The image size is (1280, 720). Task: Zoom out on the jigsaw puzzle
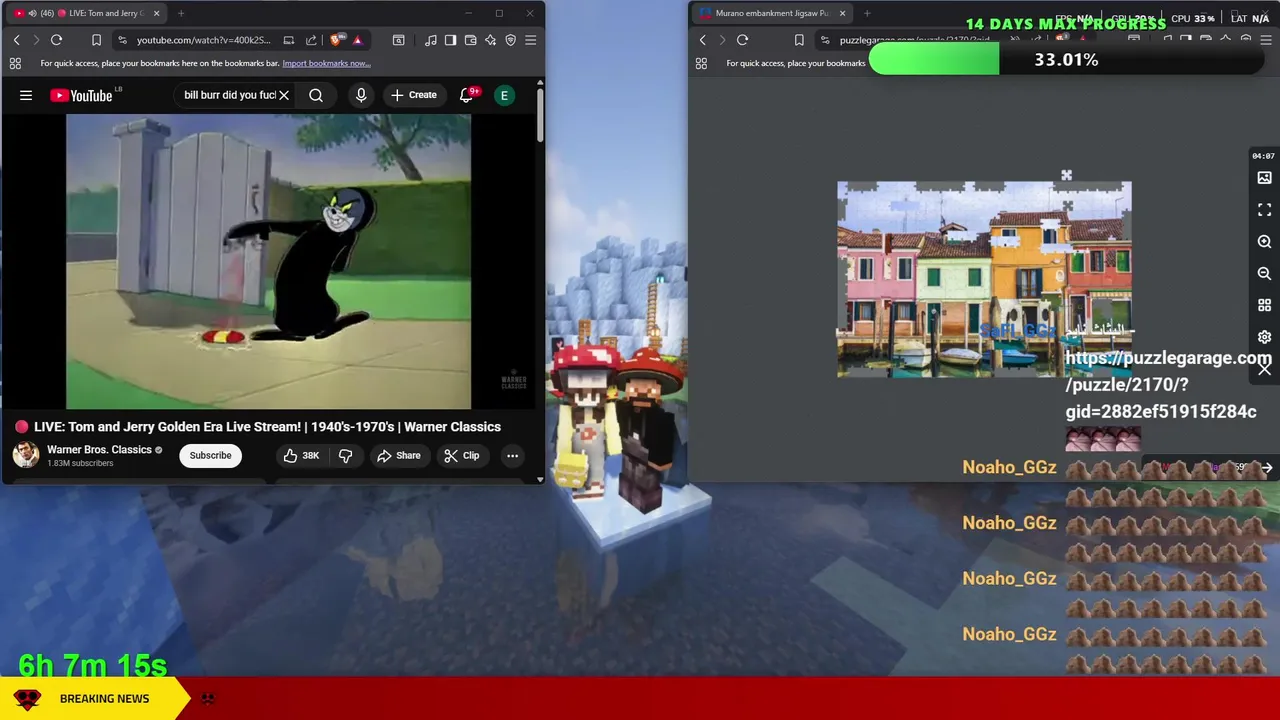click(x=1264, y=273)
